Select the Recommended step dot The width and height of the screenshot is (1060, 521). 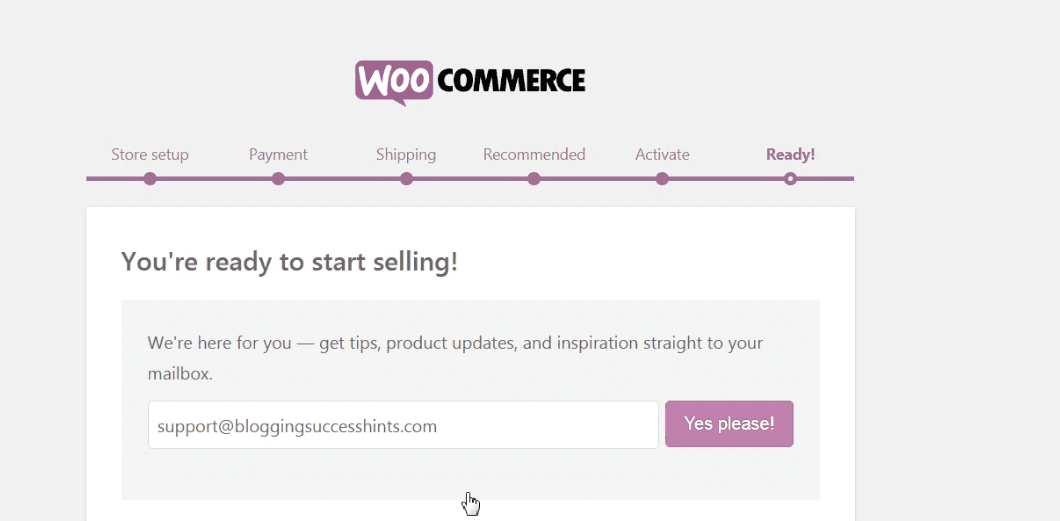tap(534, 179)
